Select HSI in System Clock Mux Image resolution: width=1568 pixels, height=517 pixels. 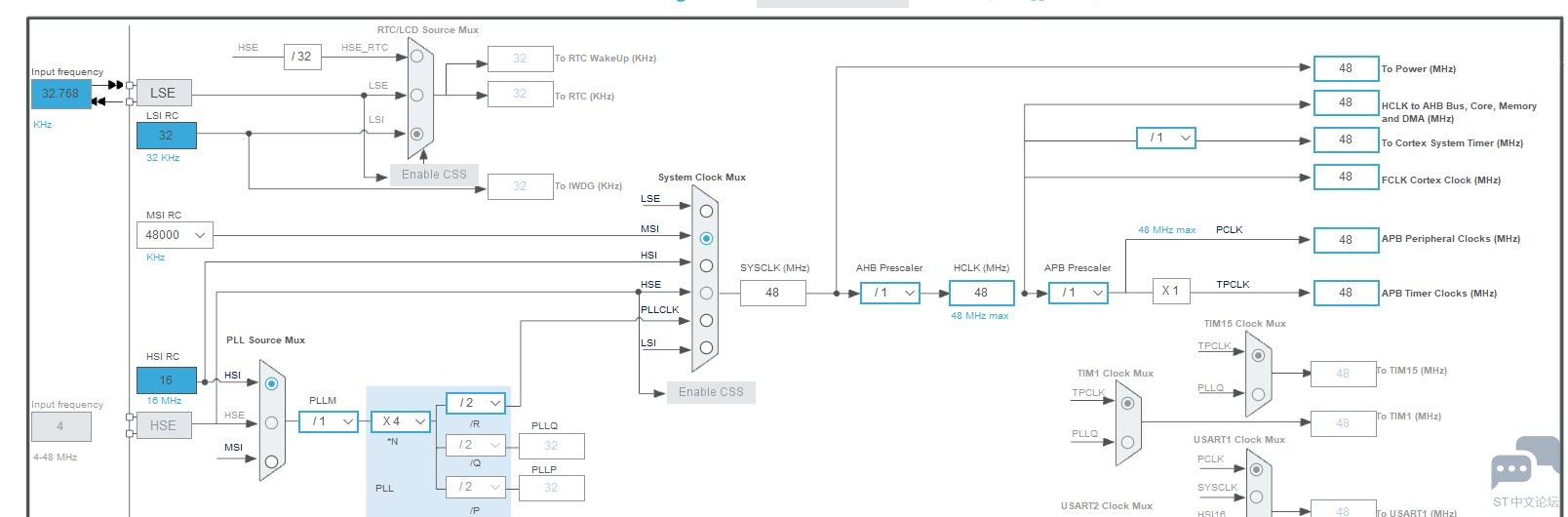tap(706, 265)
